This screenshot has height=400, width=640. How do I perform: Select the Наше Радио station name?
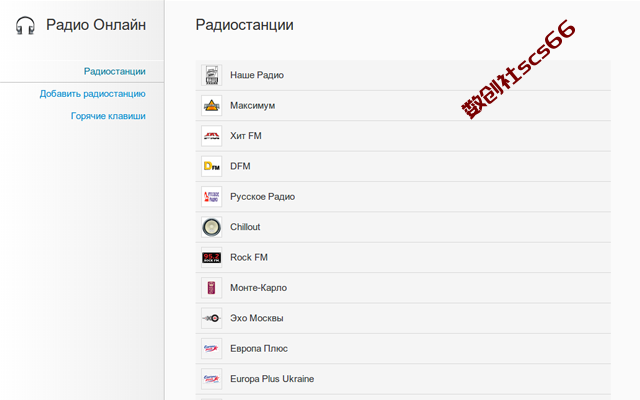point(257,75)
